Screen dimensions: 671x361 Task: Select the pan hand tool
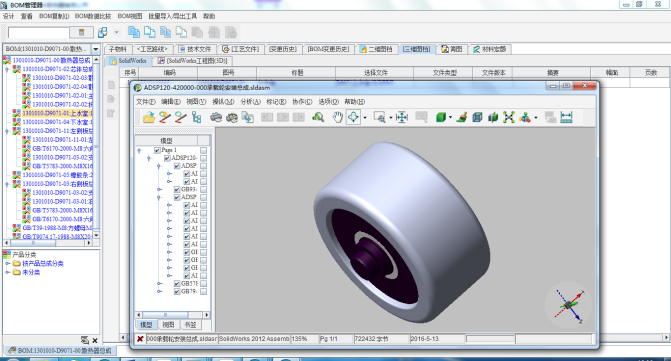[x=338, y=117]
